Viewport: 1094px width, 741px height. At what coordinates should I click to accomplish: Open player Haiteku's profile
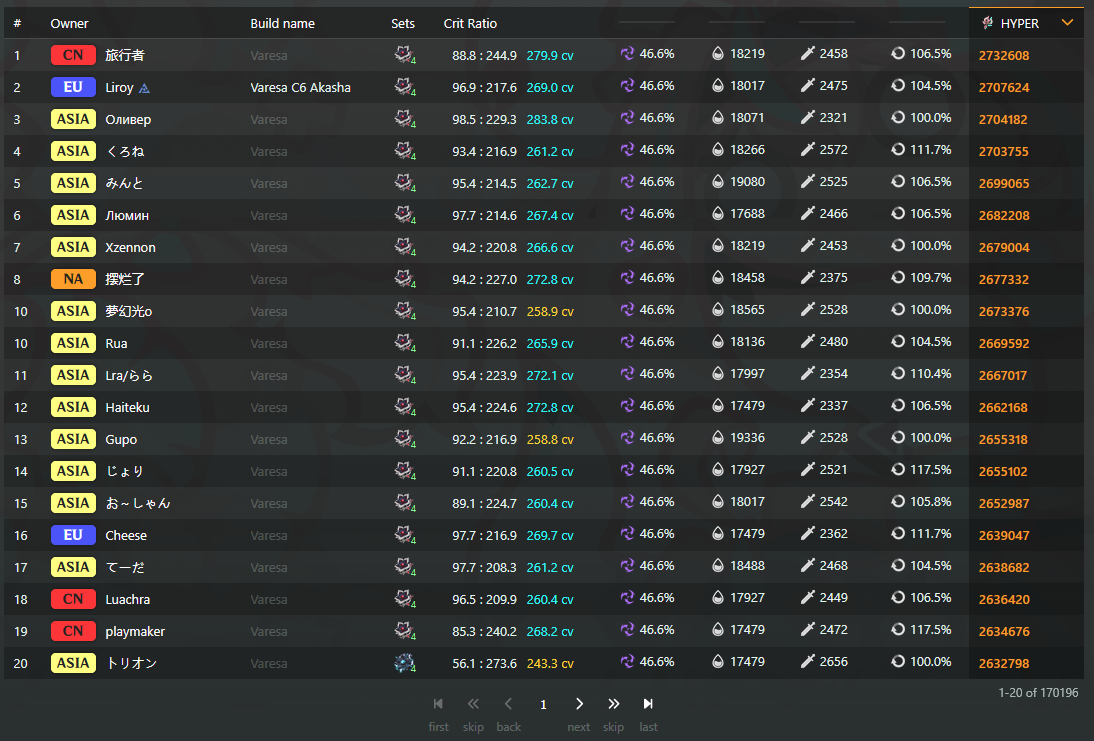pos(128,407)
